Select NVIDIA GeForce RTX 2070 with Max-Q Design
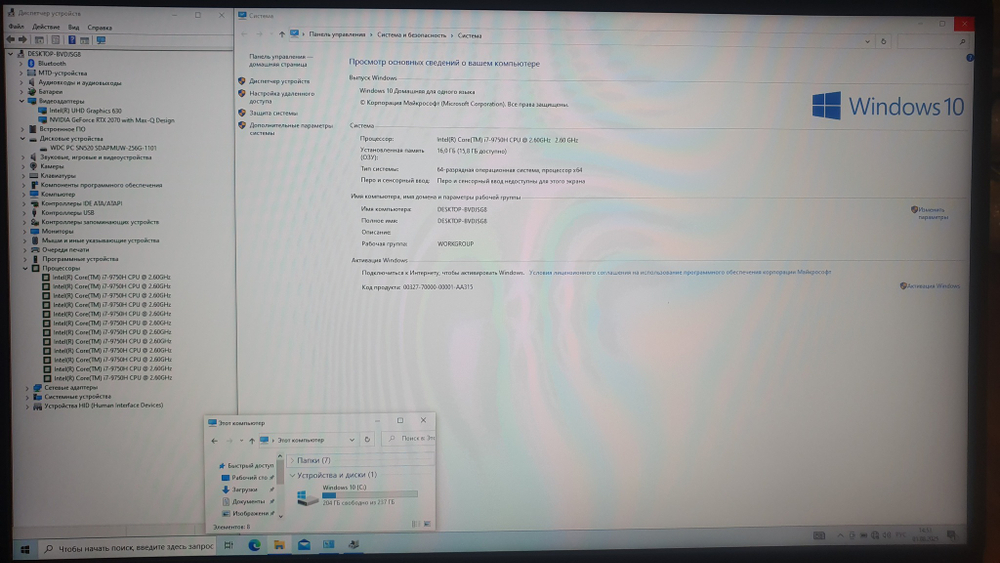Viewport: 1000px width, 563px height. (112, 120)
